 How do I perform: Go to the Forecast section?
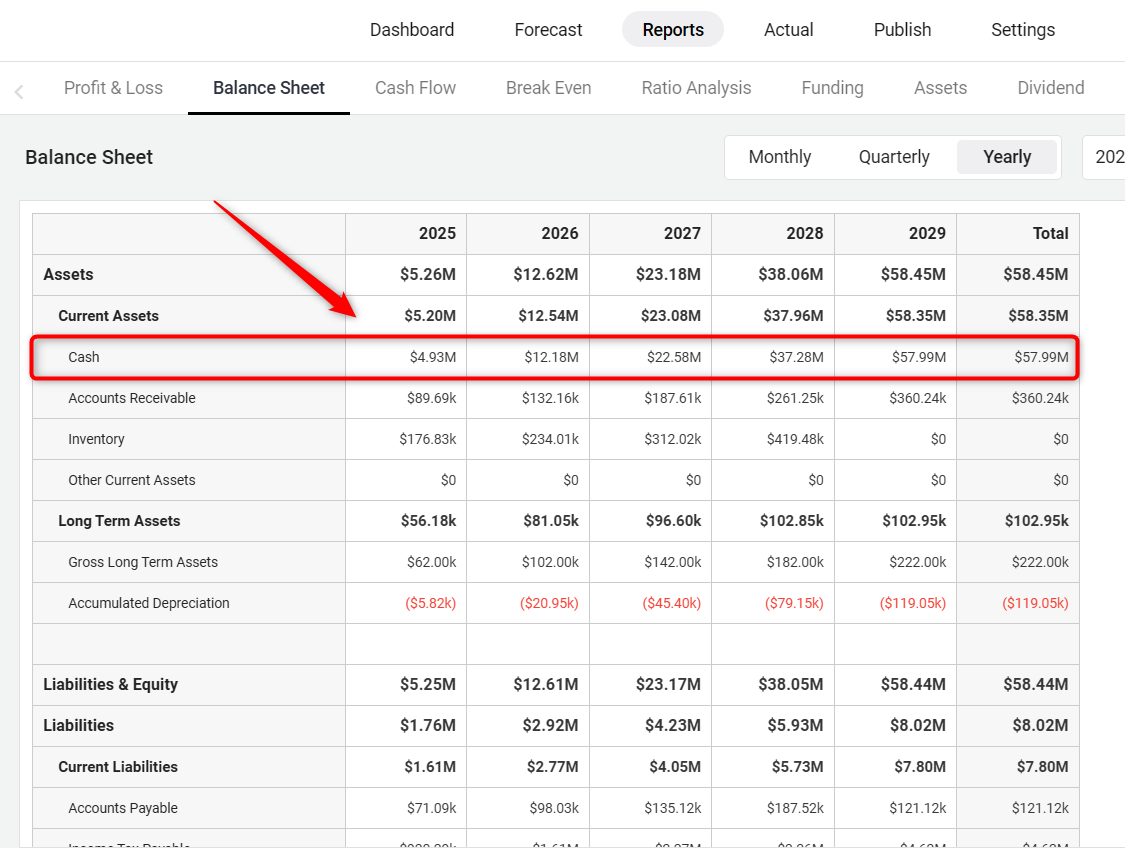coord(548,30)
